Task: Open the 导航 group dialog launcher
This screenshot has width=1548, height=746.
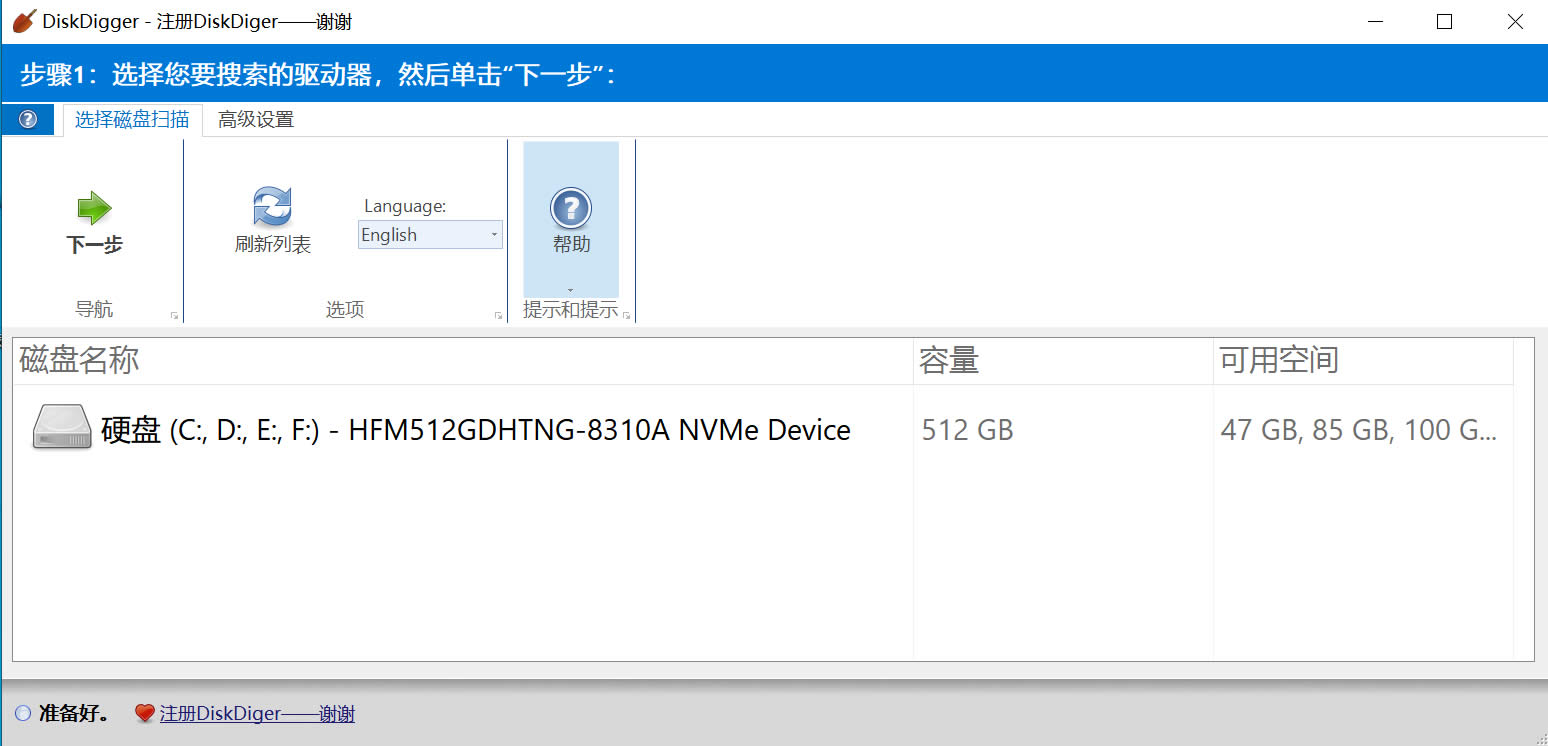Action: [174, 316]
